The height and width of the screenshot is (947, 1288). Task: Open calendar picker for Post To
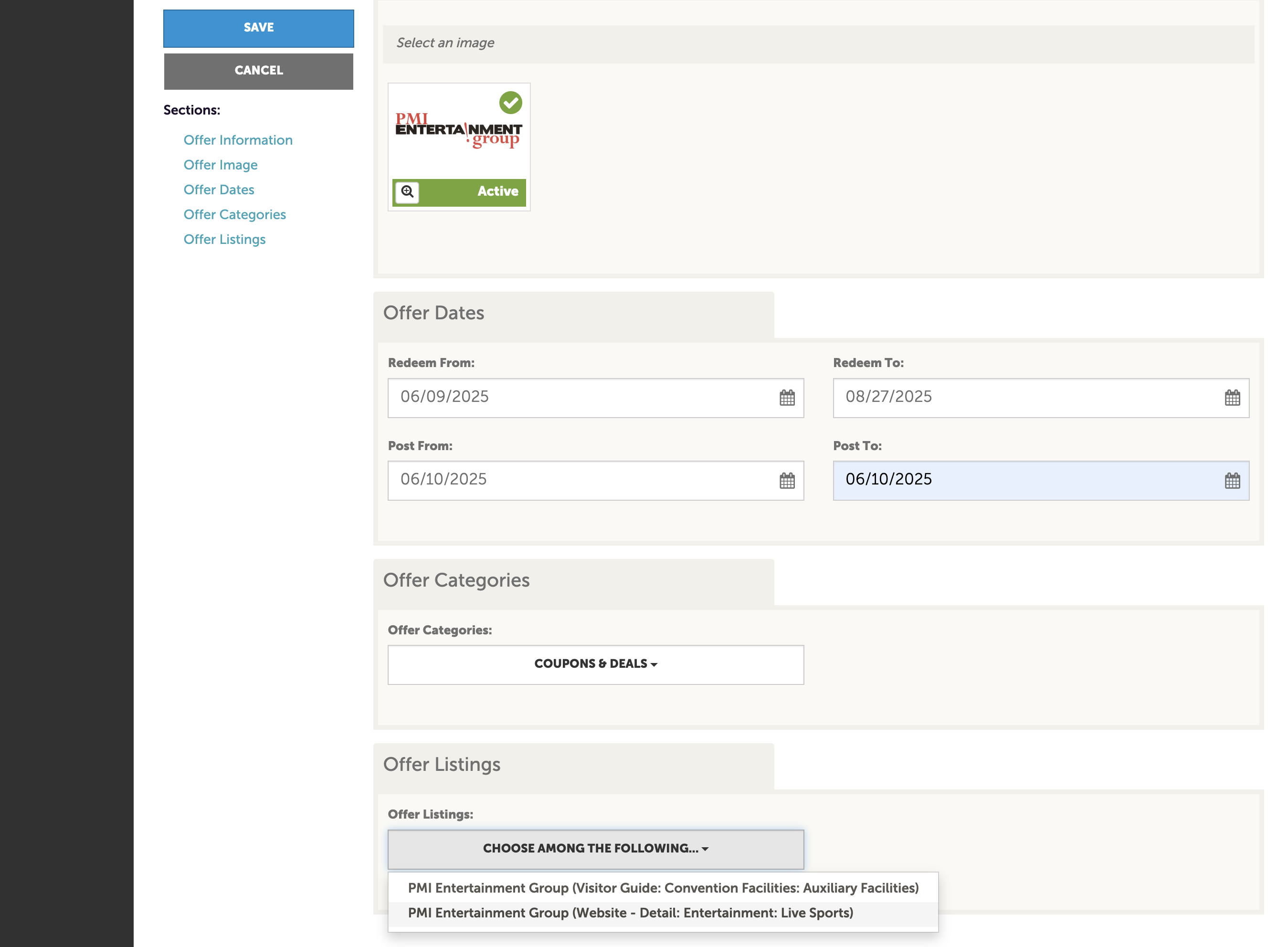[1232, 480]
